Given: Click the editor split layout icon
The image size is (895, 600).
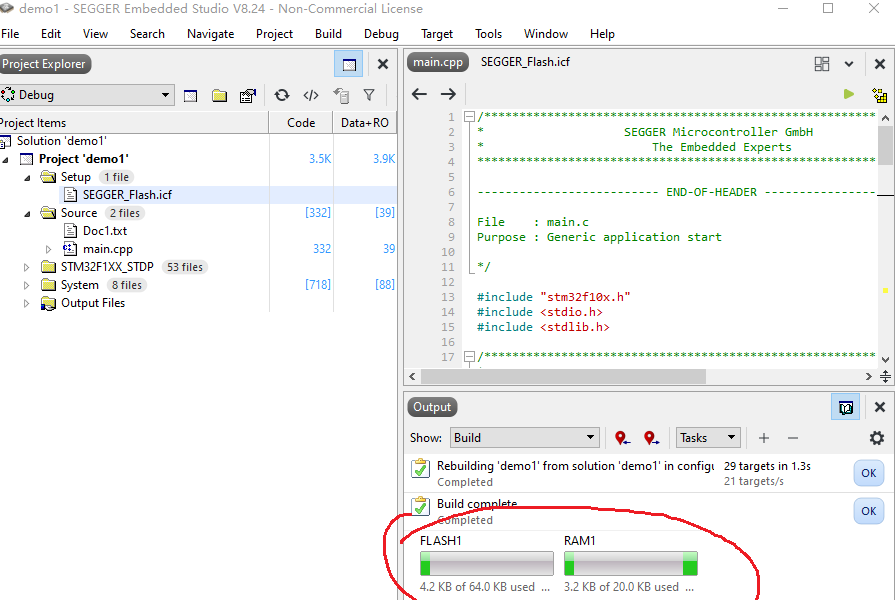Looking at the screenshot, I should 822,64.
